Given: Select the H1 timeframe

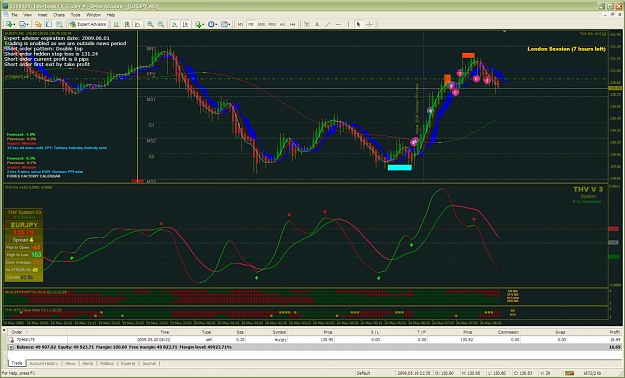Looking at the screenshot, I should pyautogui.click(x=282, y=24).
